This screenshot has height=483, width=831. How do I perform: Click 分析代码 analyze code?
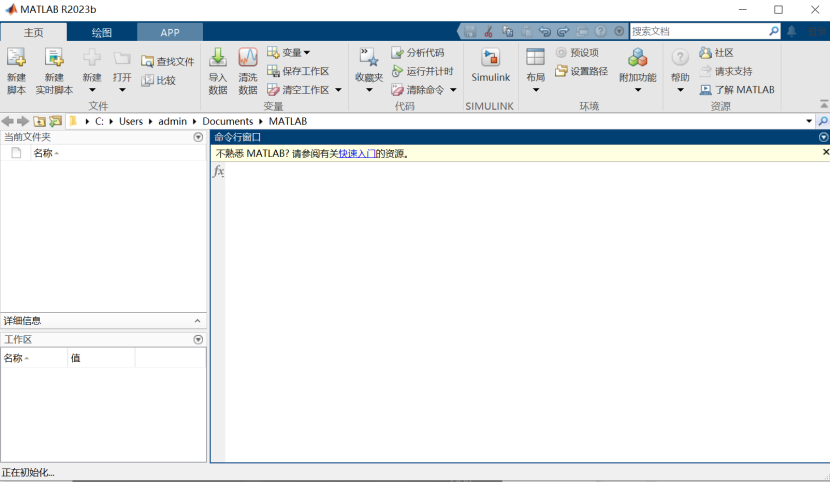[418, 52]
